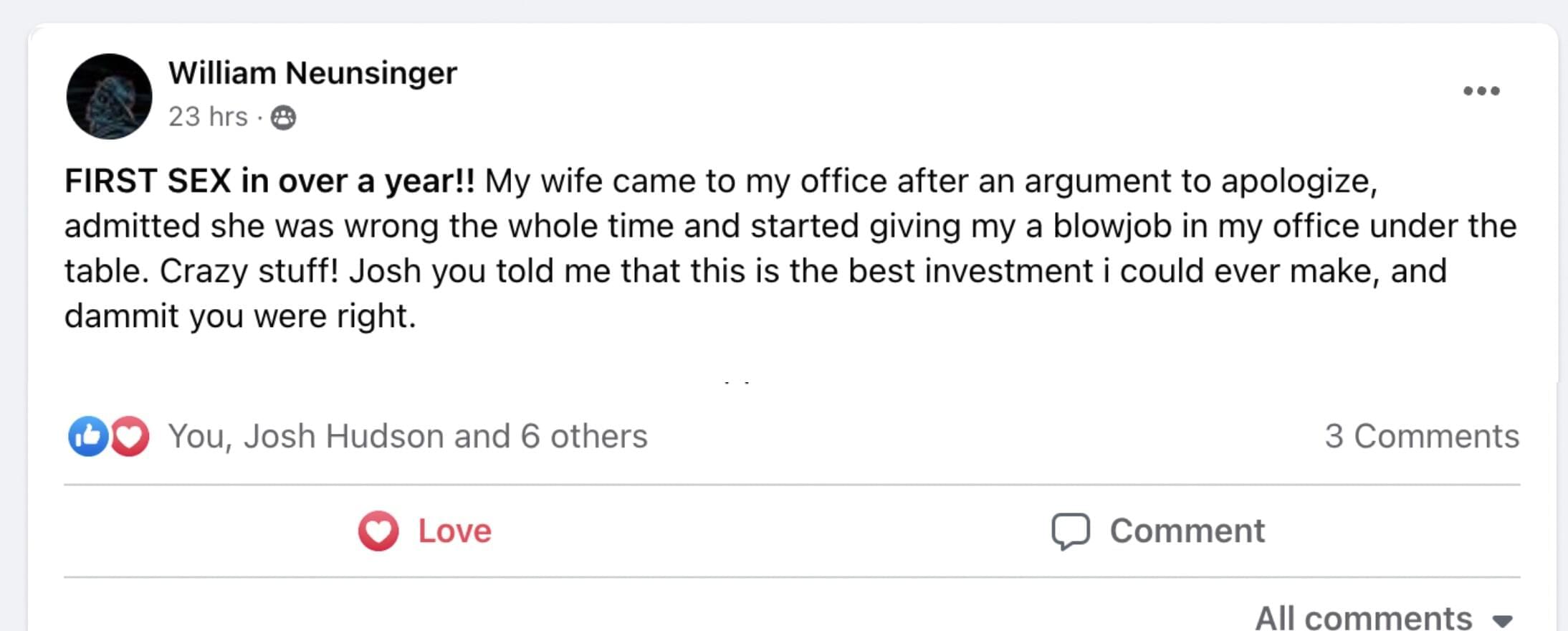The width and height of the screenshot is (1568, 631).
Task: Click the heart icon on the Love button
Action: coord(378,531)
